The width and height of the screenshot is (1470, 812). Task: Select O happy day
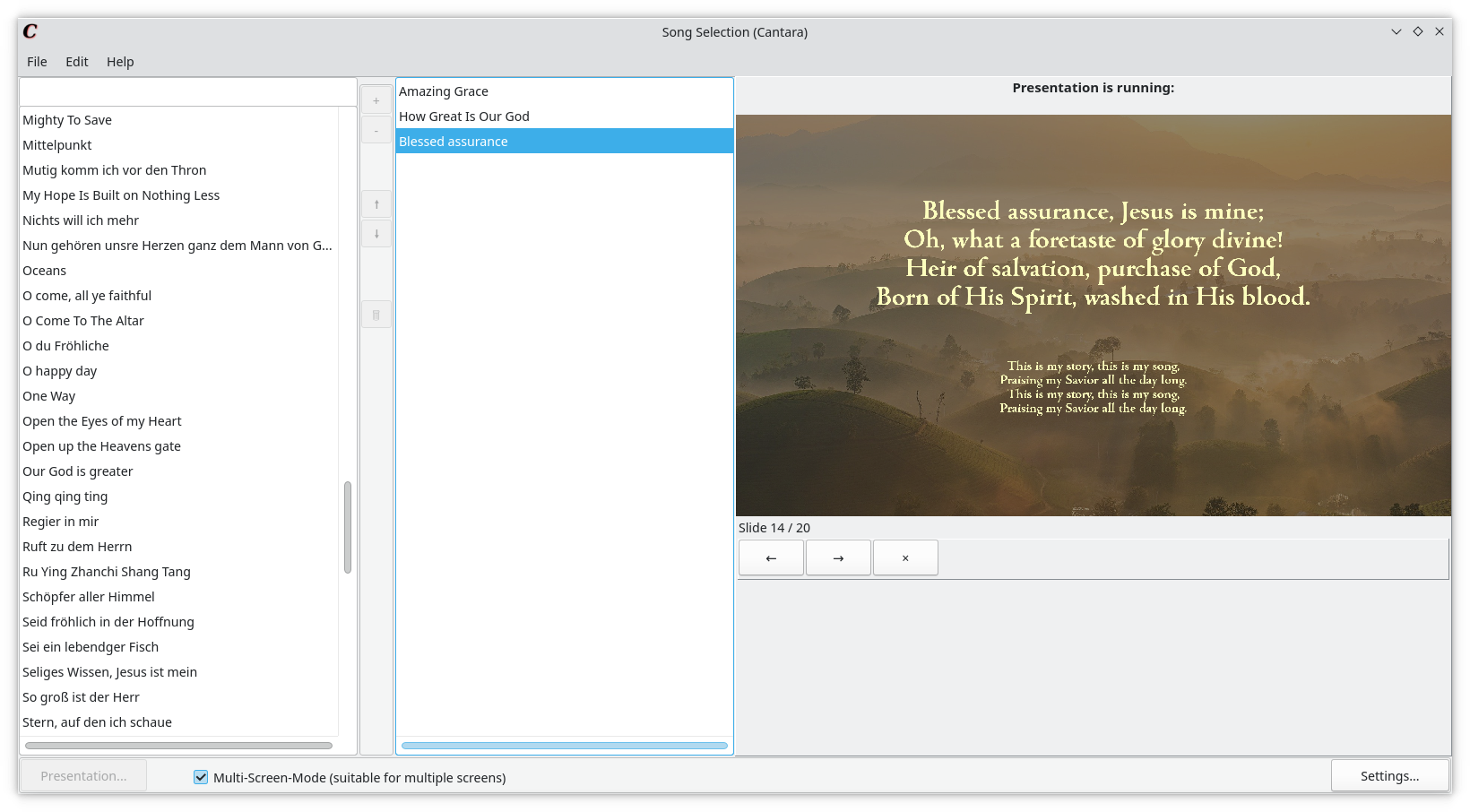tap(178, 371)
